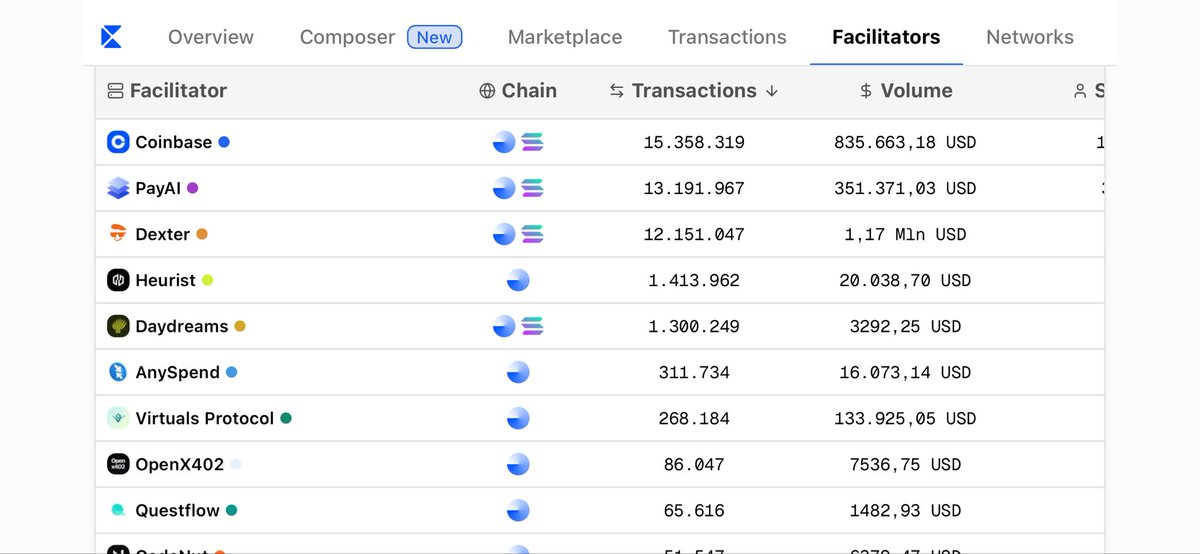
Task: Click the PayAI logo icon
Action: 118,188
